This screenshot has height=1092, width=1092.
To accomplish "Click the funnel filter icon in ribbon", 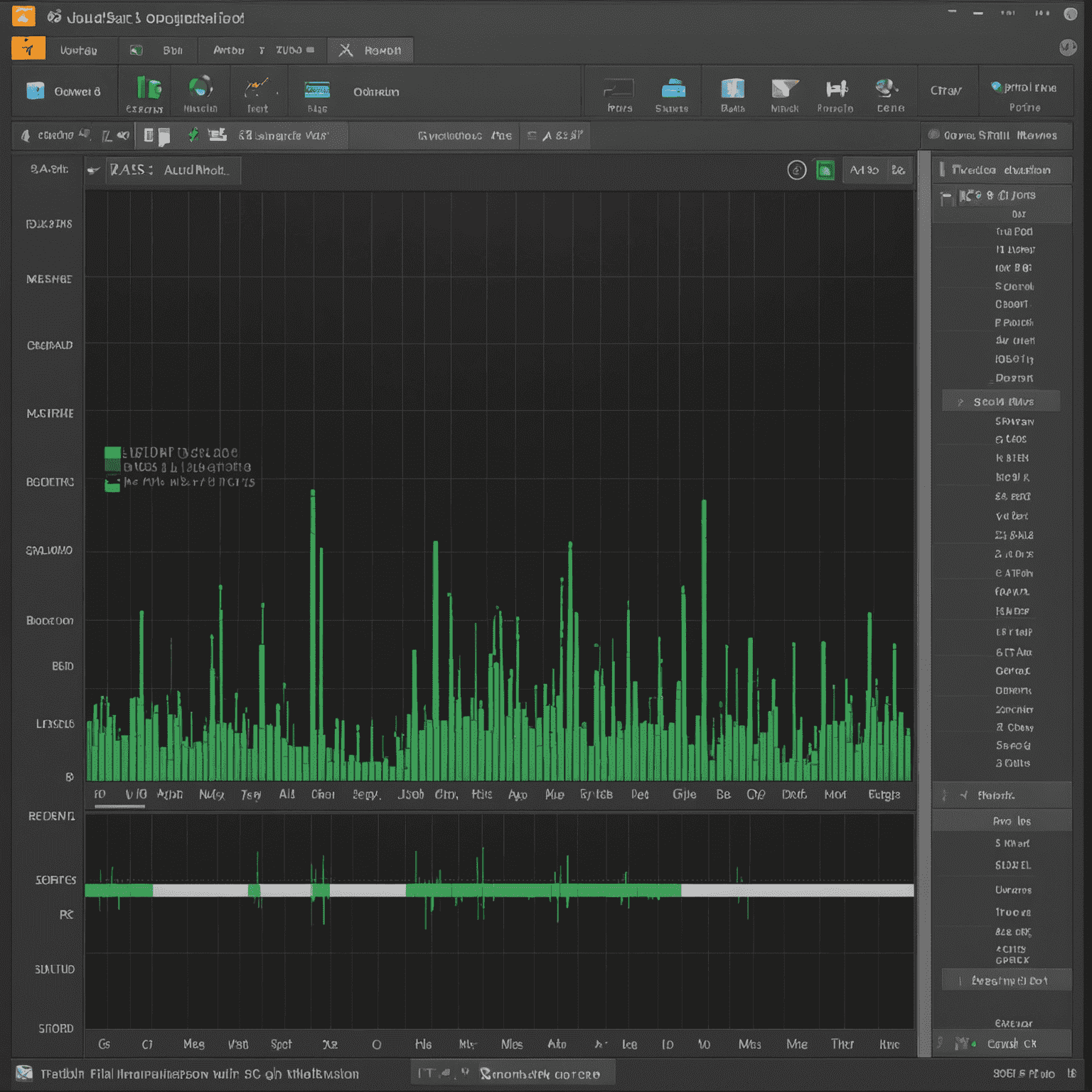I will coord(785,88).
